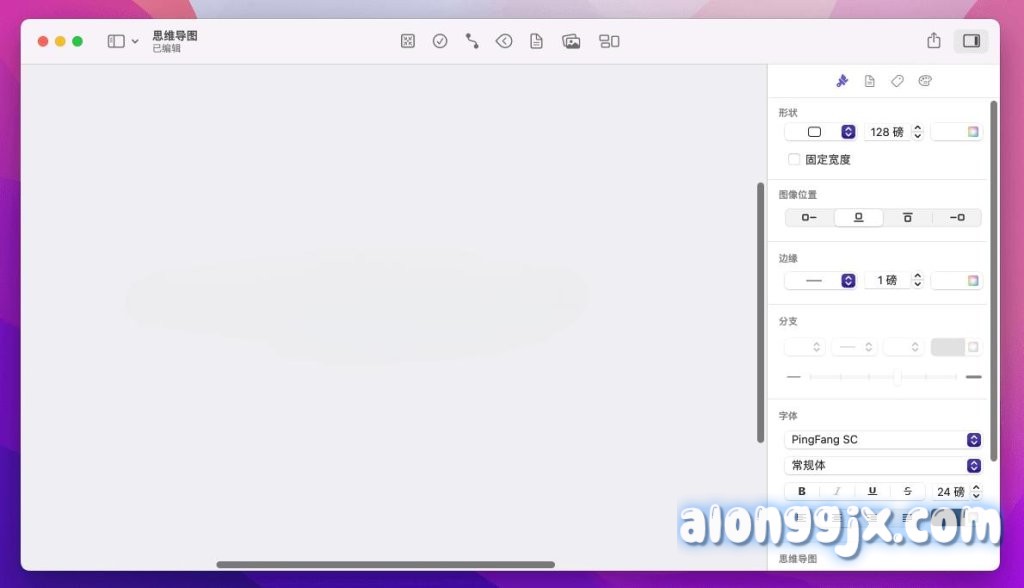Toggle the right inspector panel button

970,41
